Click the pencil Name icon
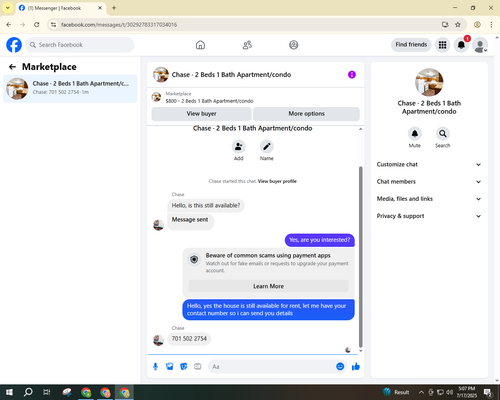Image resolution: width=500 pixels, height=400 pixels. [x=267, y=146]
